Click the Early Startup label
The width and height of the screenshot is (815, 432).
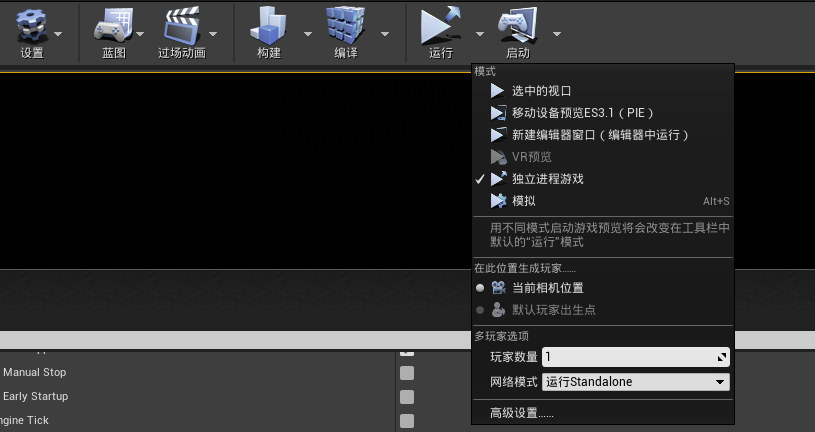coord(35,396)
